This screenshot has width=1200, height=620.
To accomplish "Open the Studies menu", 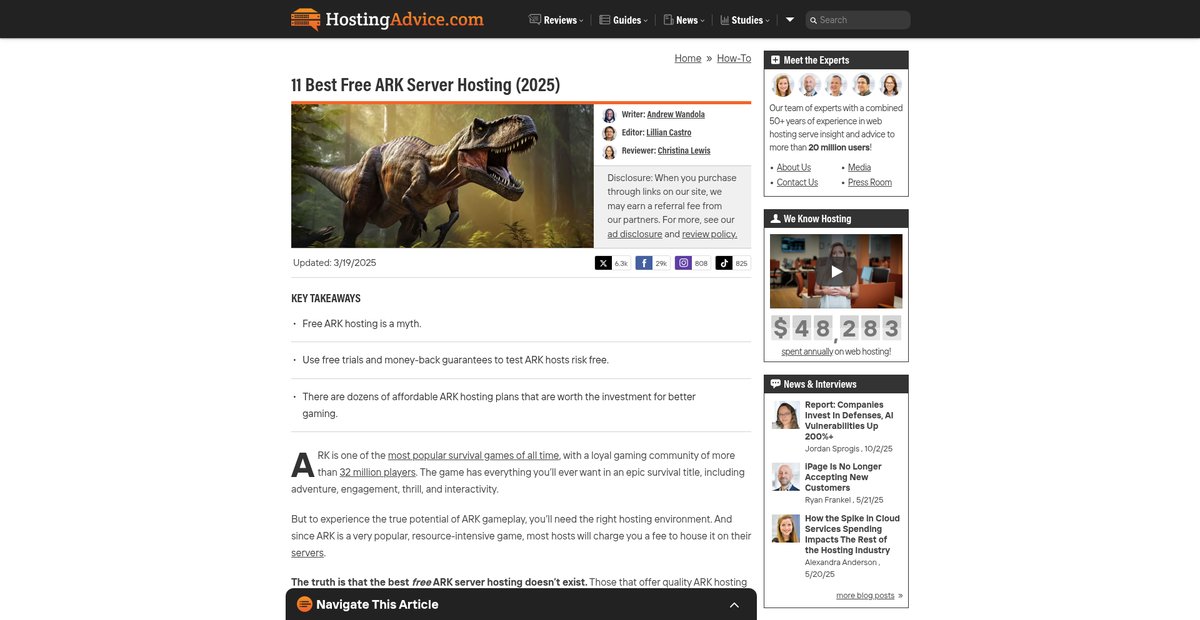I will [x=745, y=20].
